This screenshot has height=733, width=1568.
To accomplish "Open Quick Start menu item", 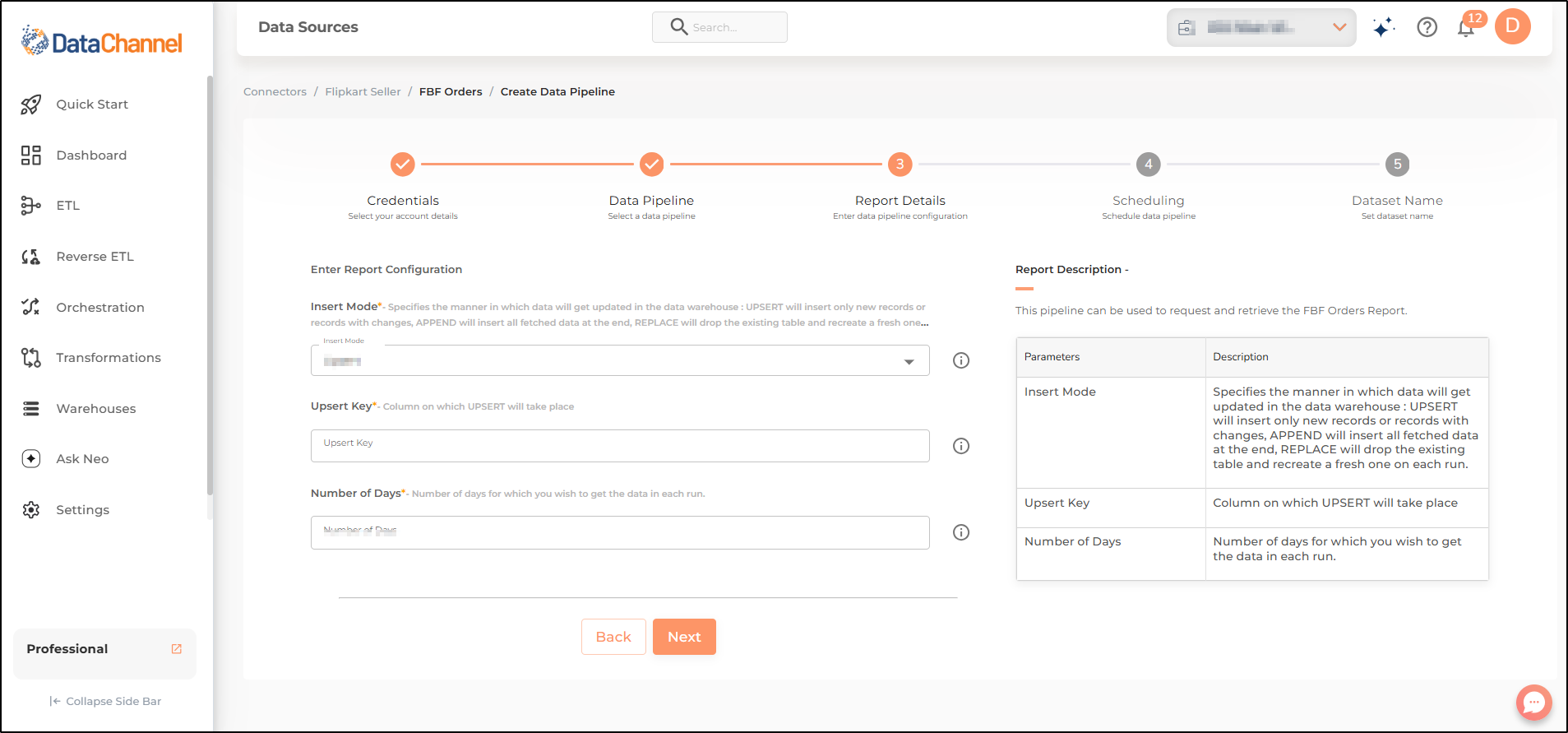I will [92, 104].
